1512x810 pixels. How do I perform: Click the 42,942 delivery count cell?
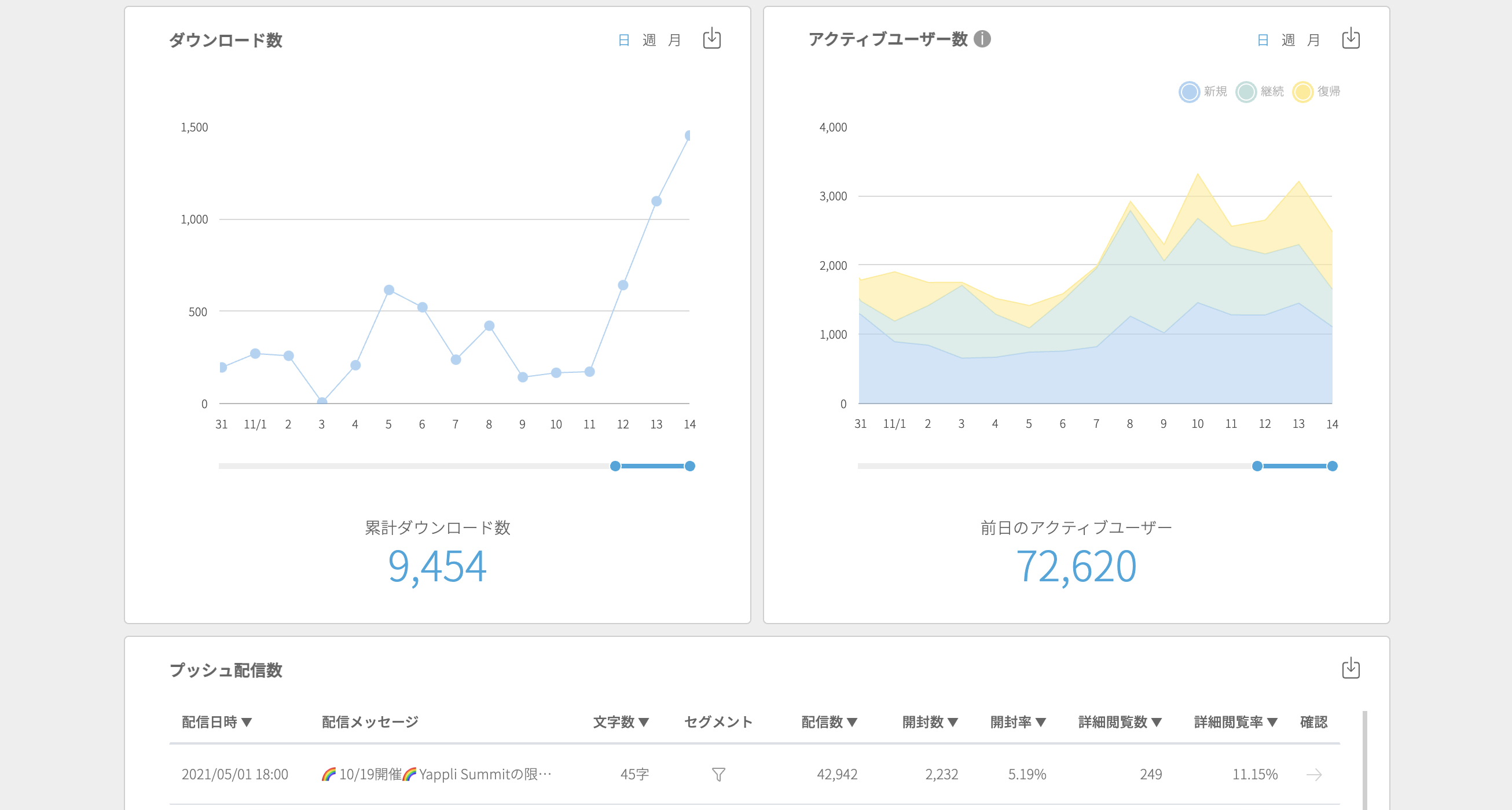837,775
